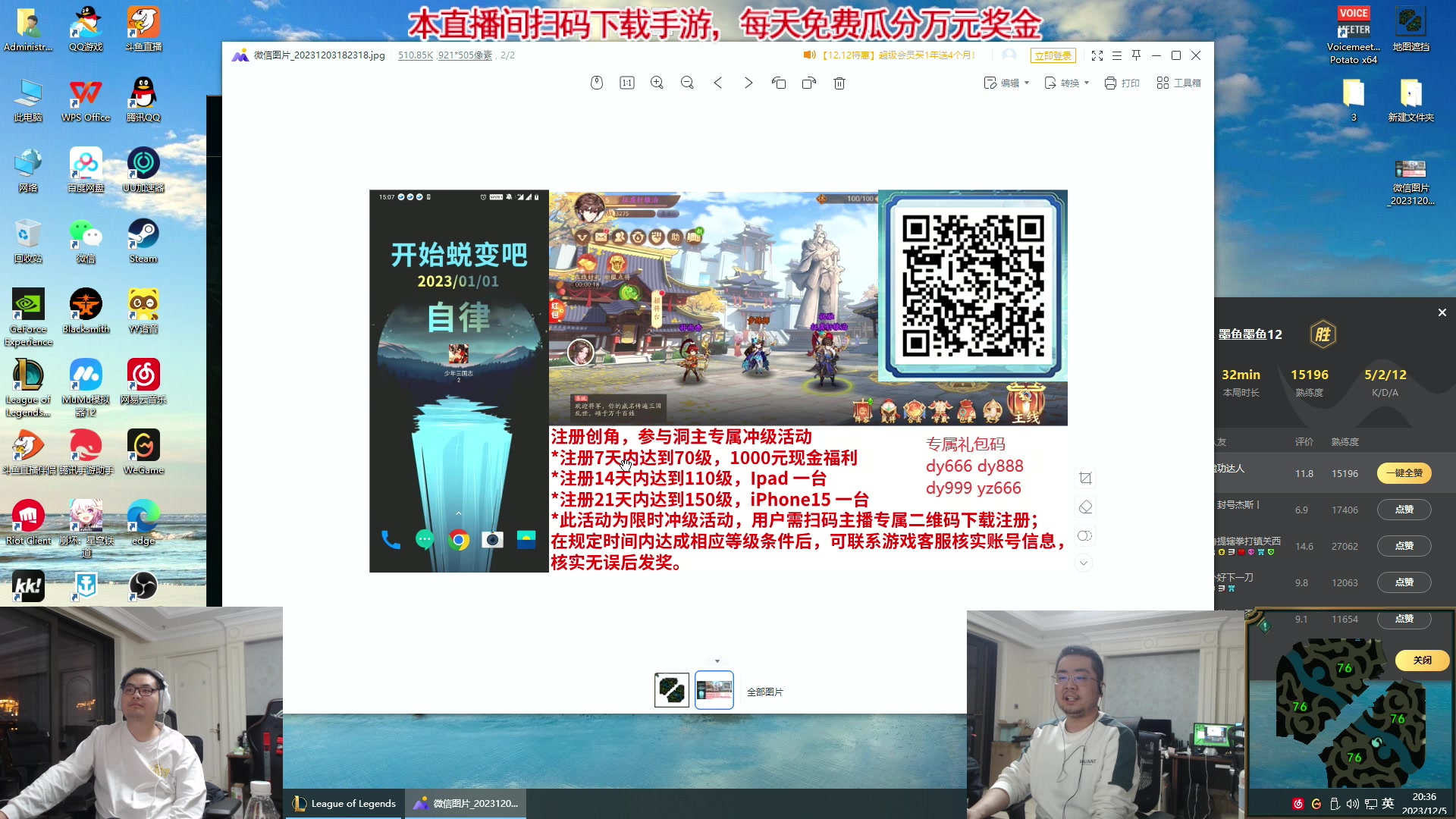Screen dimensions: 1456x819
Task: Open 回收站 recycle bin icon
Action: (x=28, y=240)
